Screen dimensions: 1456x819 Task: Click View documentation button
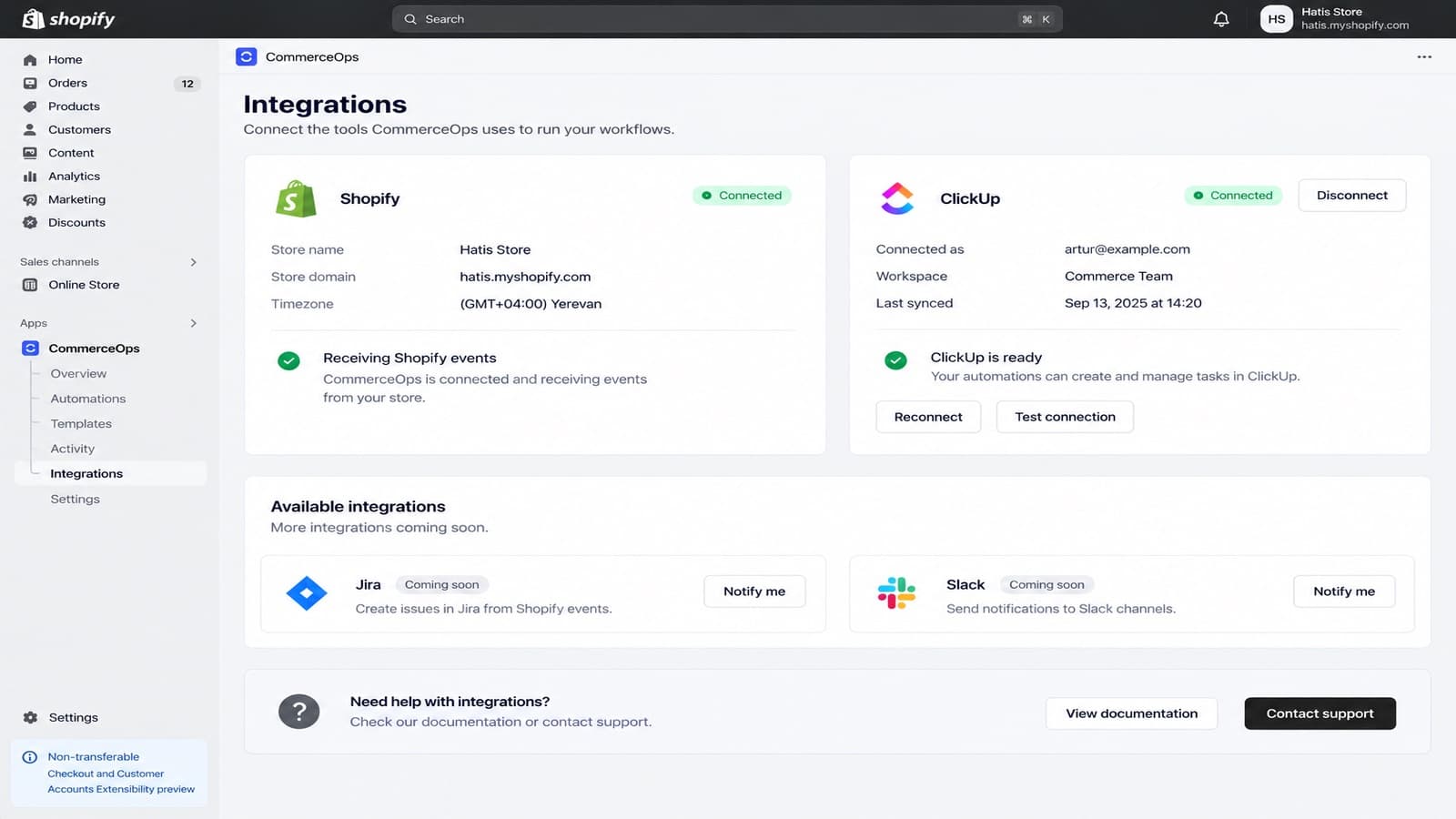[1131, 713]
